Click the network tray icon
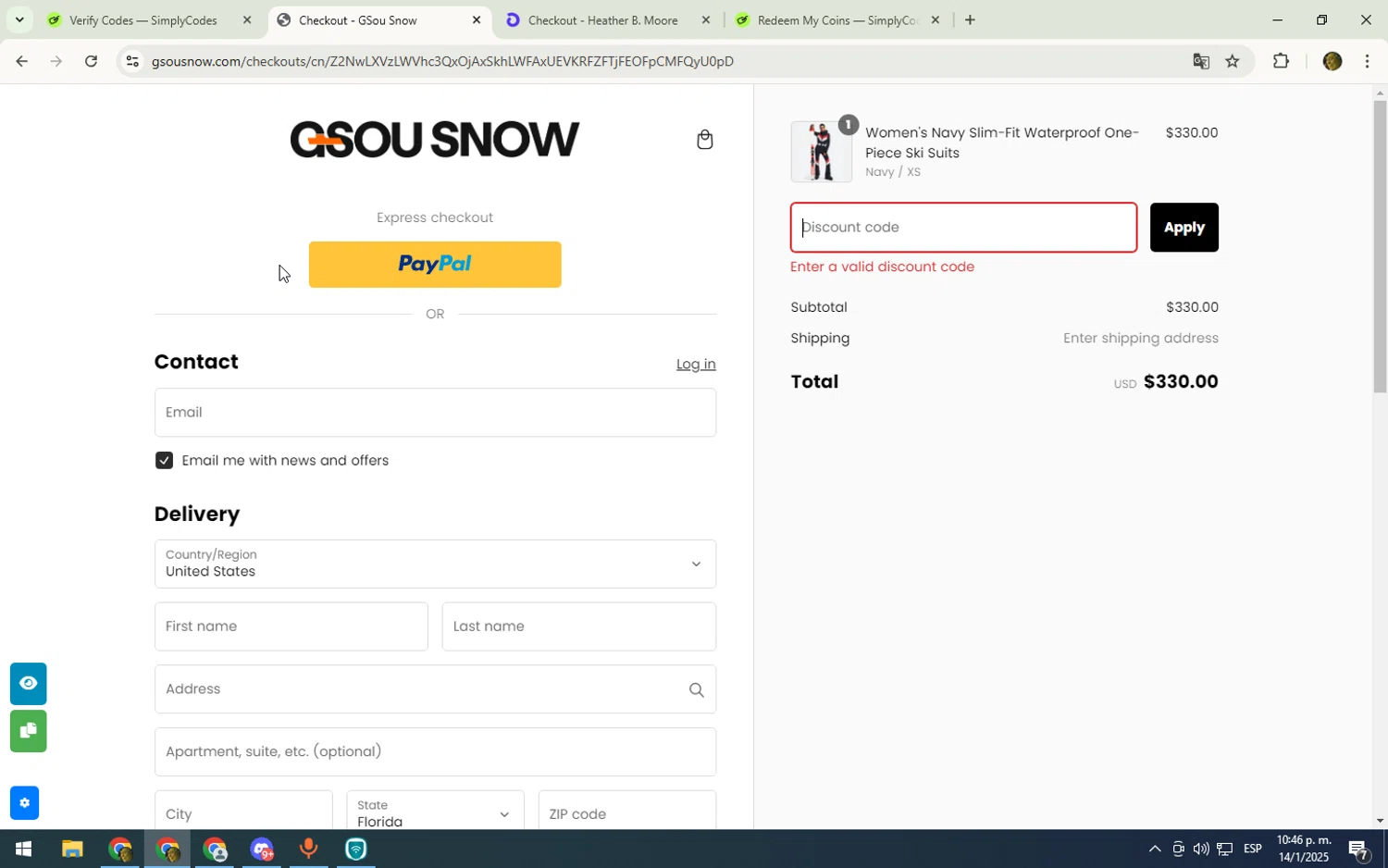This screenshot has width=1388, height=868. (1224, 849)
